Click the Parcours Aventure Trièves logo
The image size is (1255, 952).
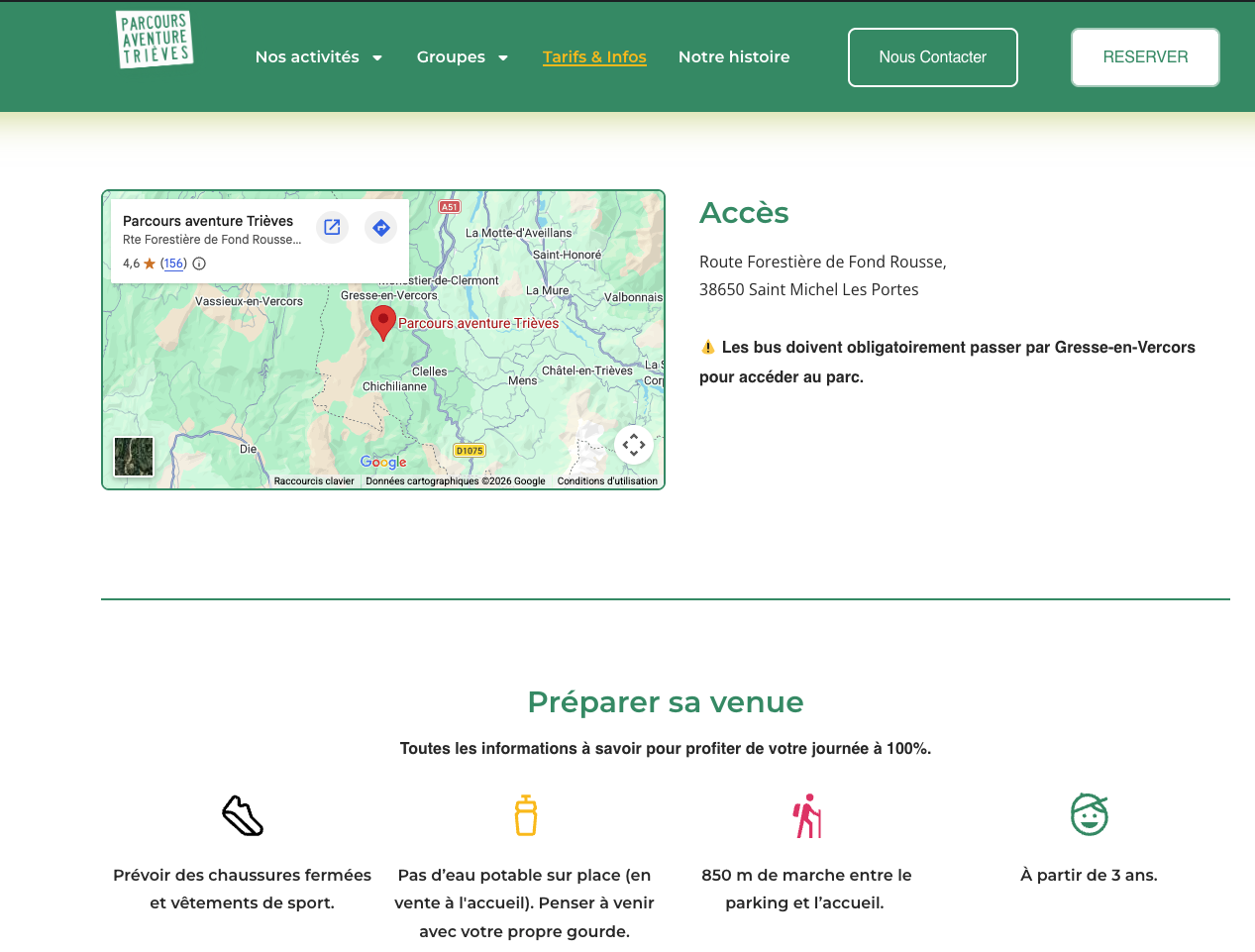pyautogui.click(x=155, y=40)
